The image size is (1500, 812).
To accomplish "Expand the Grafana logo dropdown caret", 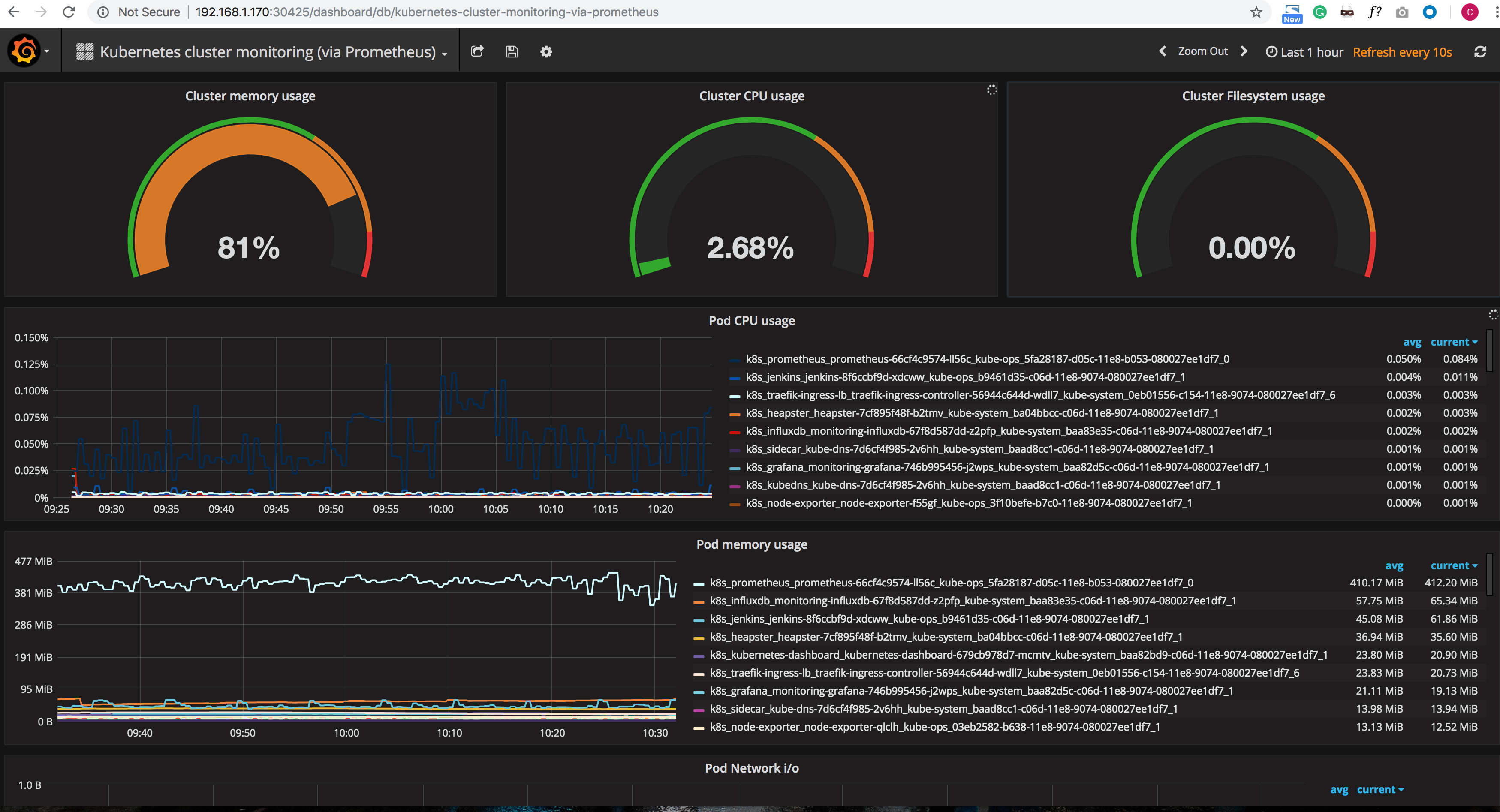I will click(47, 52).
